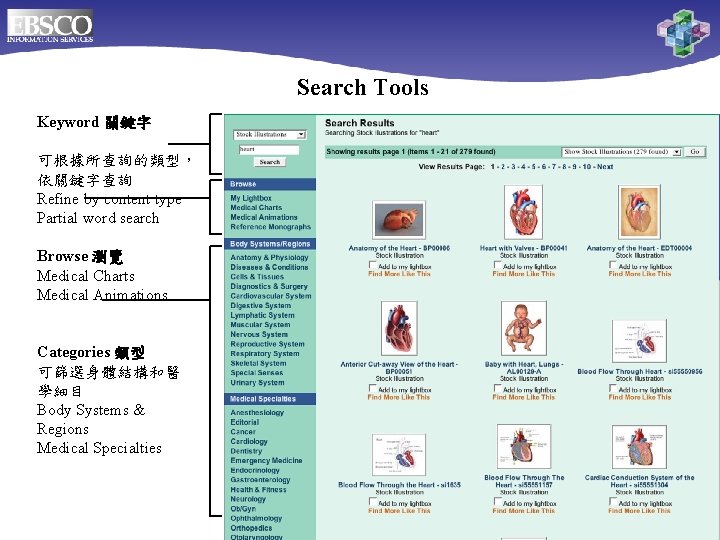The width and height of the screenshot is (720, 540).
Task: Open Reference Monographs
Action: click(x=270, y=227)
